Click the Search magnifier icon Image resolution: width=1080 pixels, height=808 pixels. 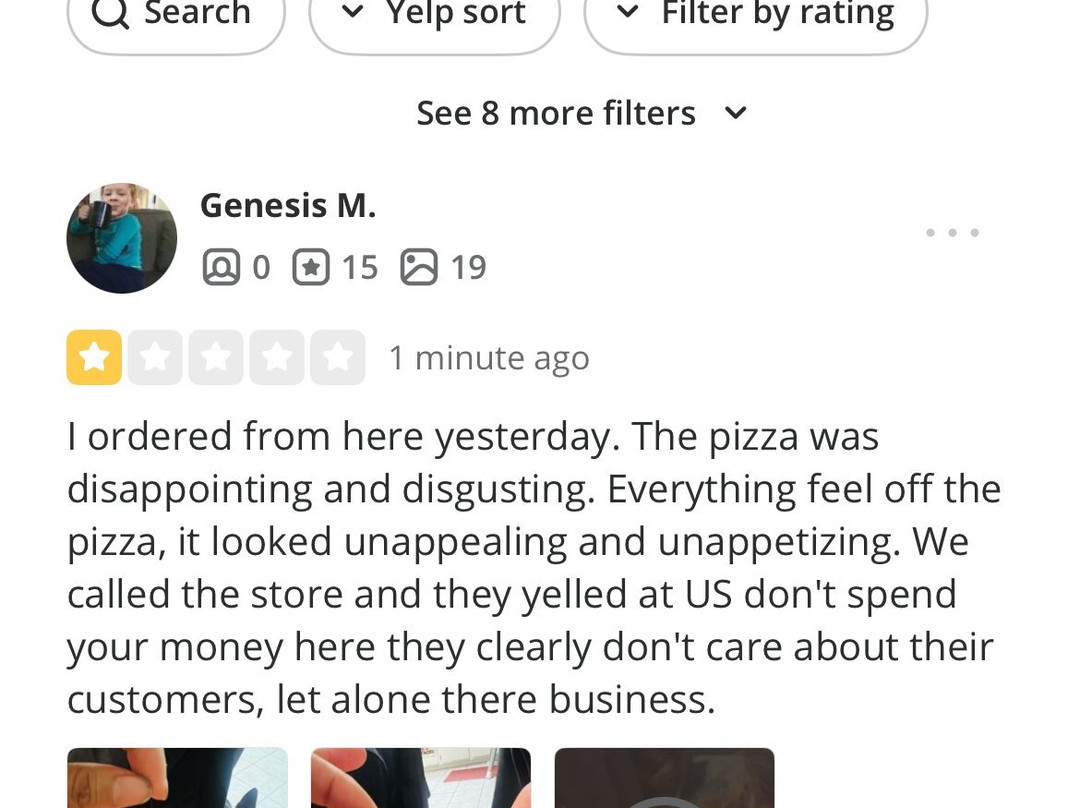tap(110, 14)
